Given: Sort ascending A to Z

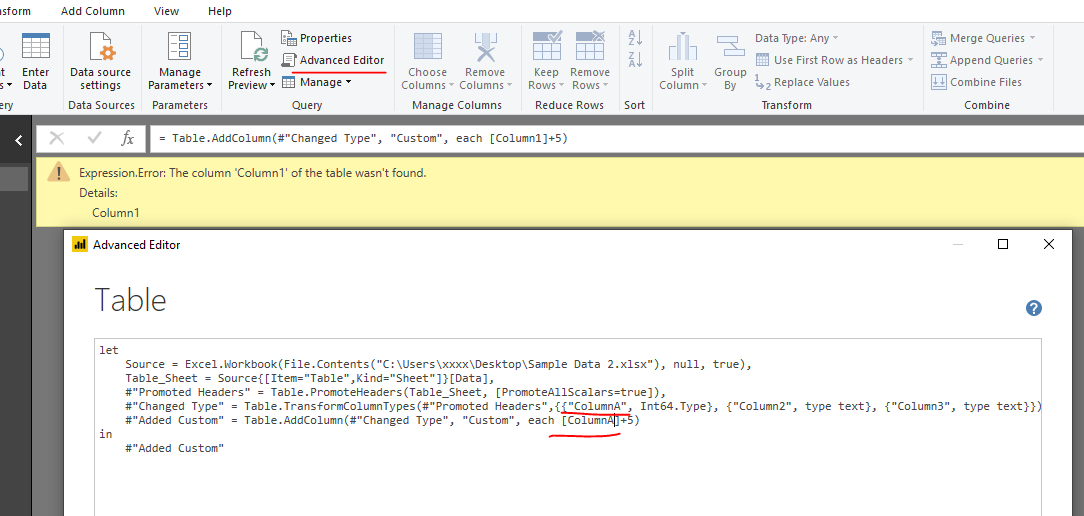Looking at the screenshot, I should (x=635, y=38).
